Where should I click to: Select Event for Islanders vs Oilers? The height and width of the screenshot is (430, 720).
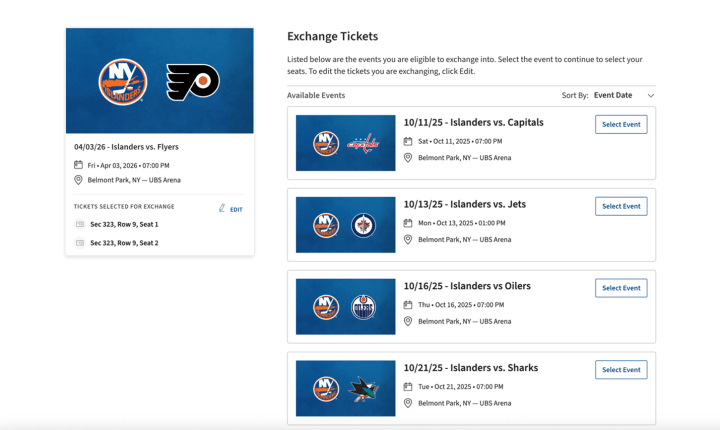(x=621, y=288)
